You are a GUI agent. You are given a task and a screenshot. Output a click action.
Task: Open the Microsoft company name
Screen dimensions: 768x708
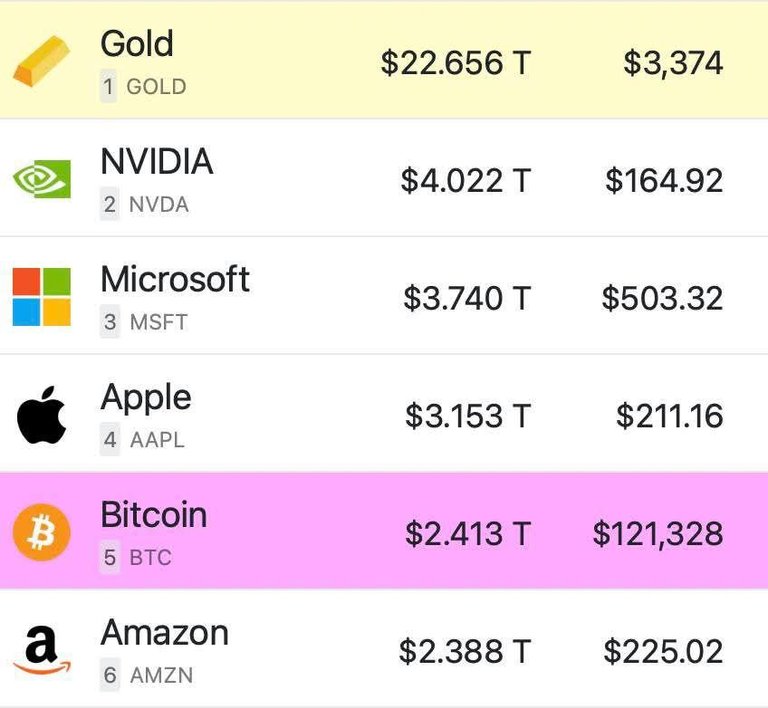point(175,279)
